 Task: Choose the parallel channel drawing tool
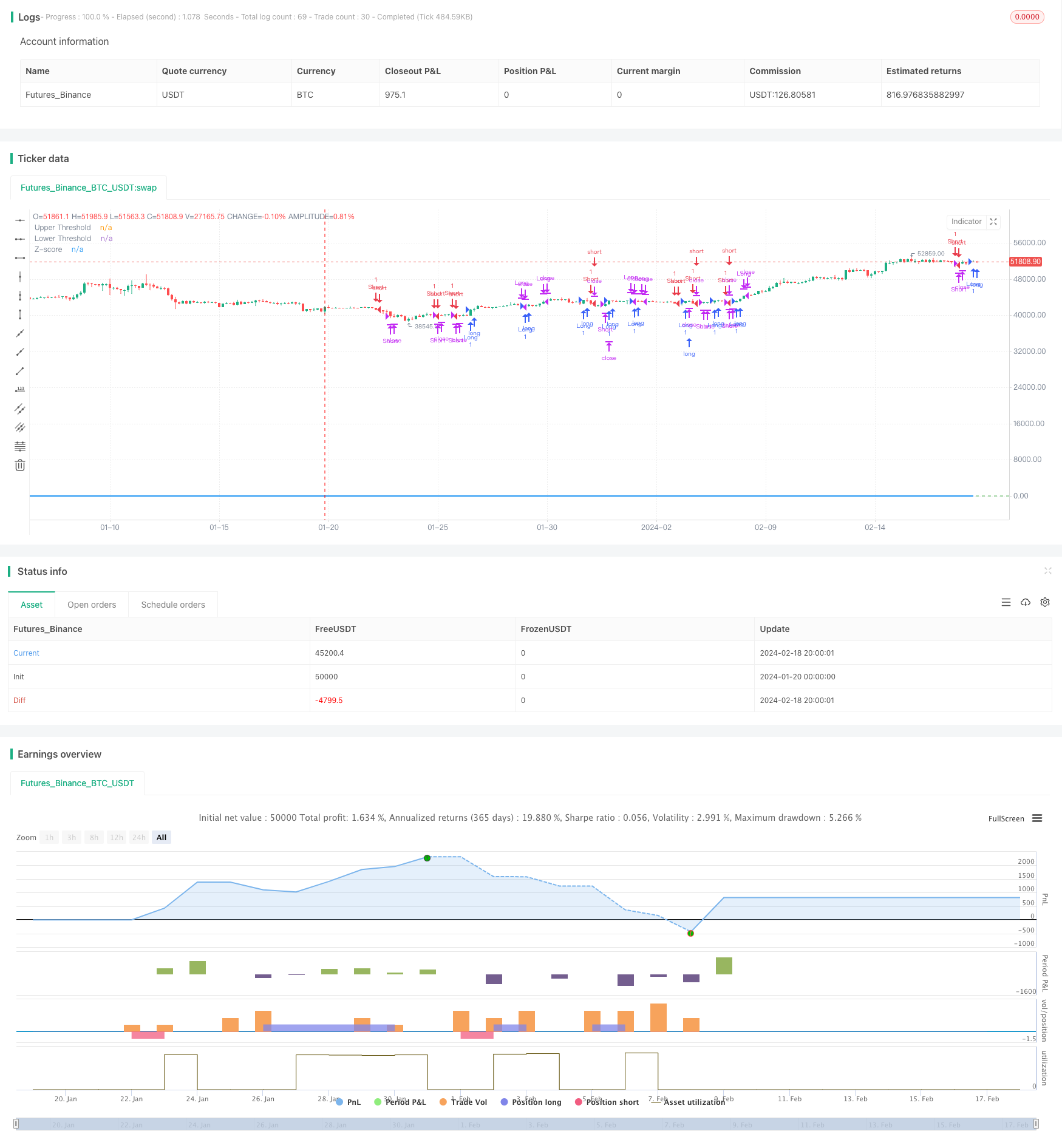point(20,409)
